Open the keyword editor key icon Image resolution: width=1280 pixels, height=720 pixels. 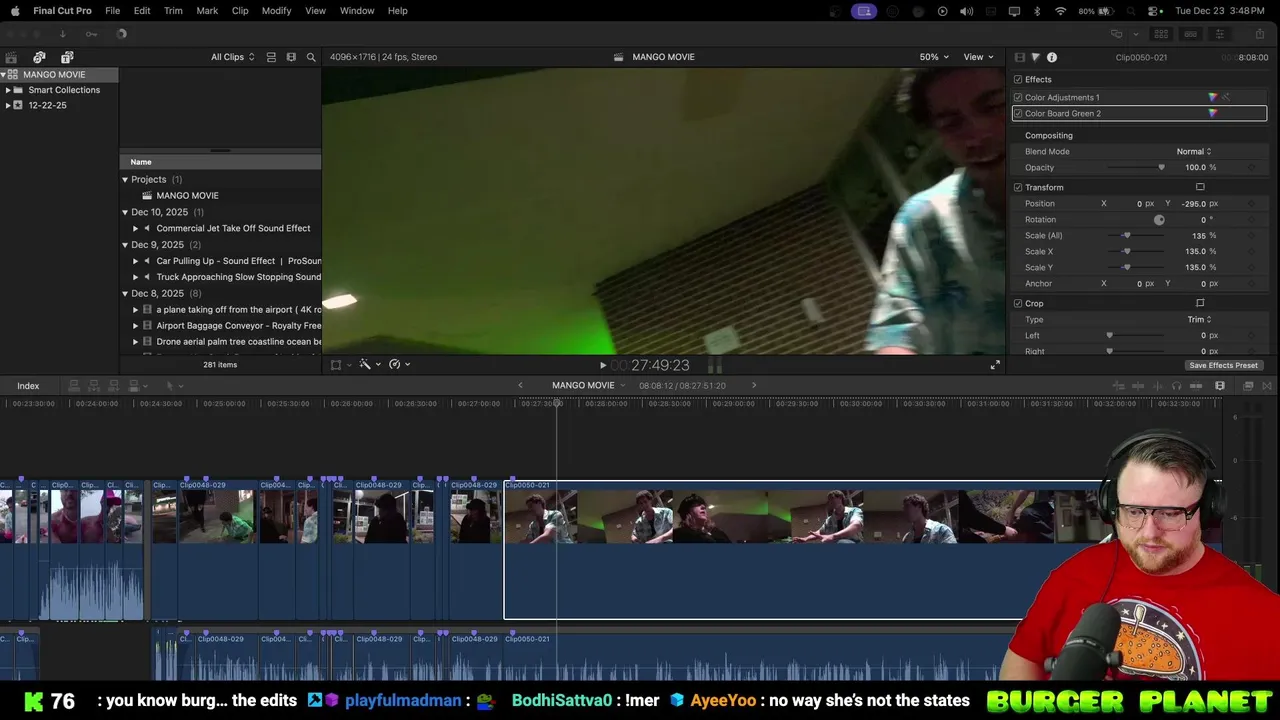91,34
